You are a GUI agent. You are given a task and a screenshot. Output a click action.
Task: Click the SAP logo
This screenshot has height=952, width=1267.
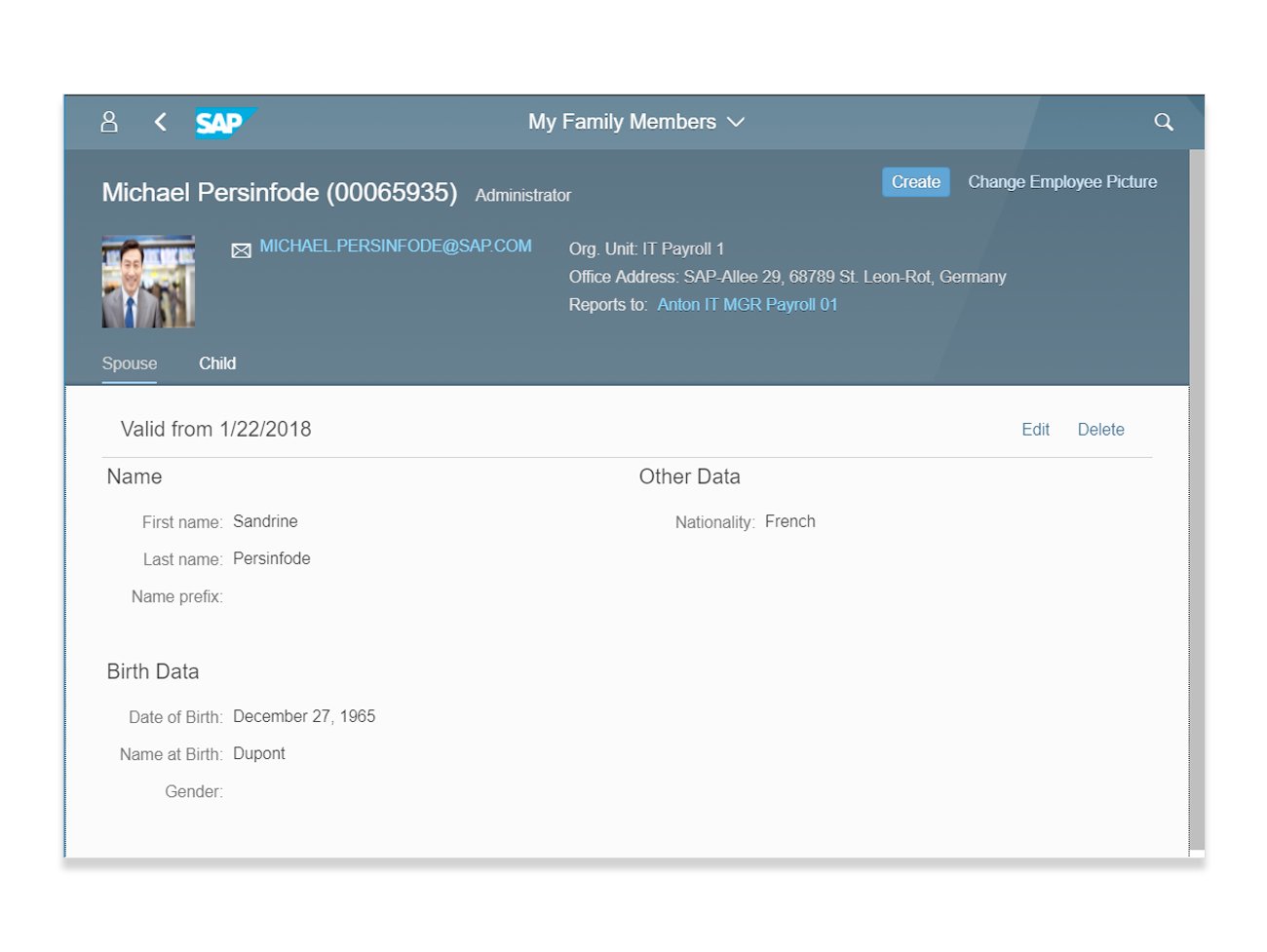(x=225, y=123)
